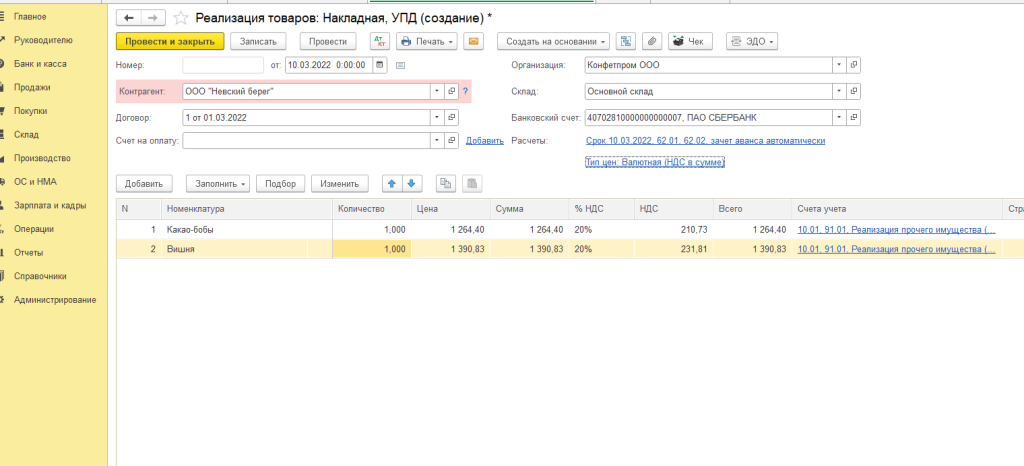This screenshot has height=466, width=1024.
Task: Open calendar picker next to date
Action: [x=379, y=66]
